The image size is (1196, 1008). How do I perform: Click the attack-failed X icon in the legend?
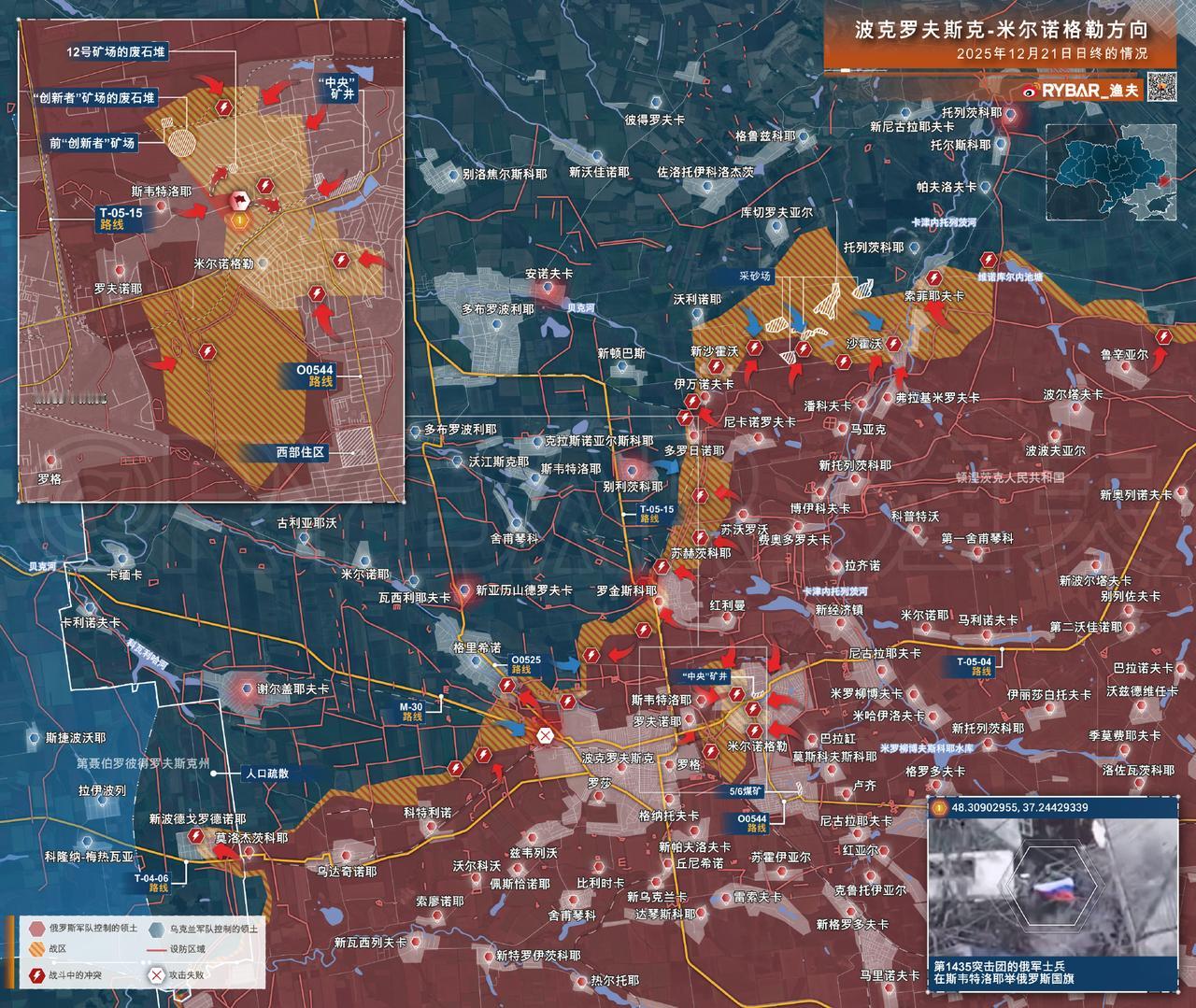pos(155,974)
